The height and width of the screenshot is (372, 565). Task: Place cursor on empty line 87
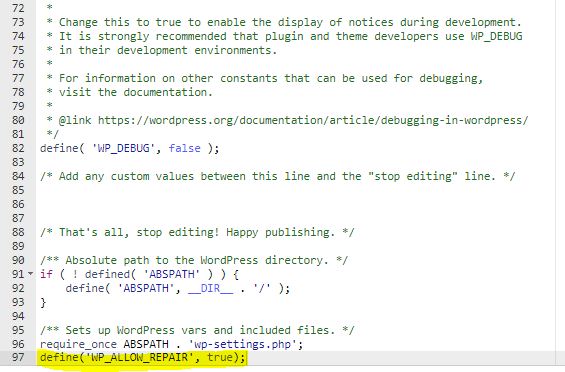click(x=295, y=218)
